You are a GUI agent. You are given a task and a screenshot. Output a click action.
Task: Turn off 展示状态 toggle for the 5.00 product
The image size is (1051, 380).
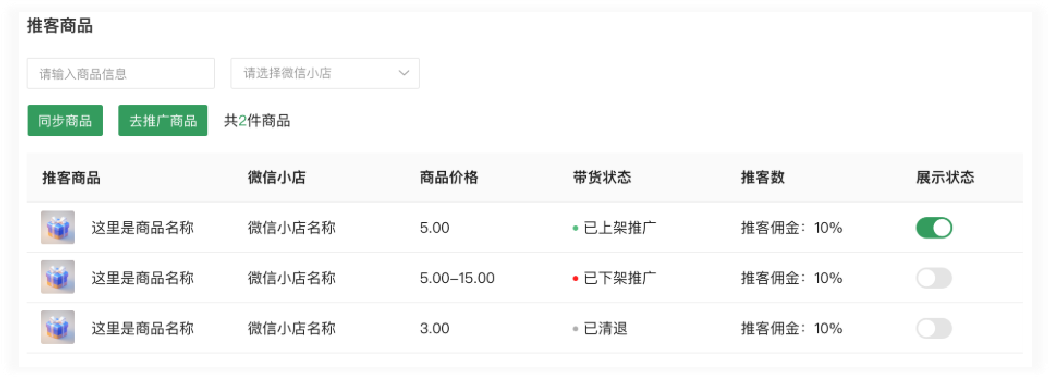coord(934,228)
